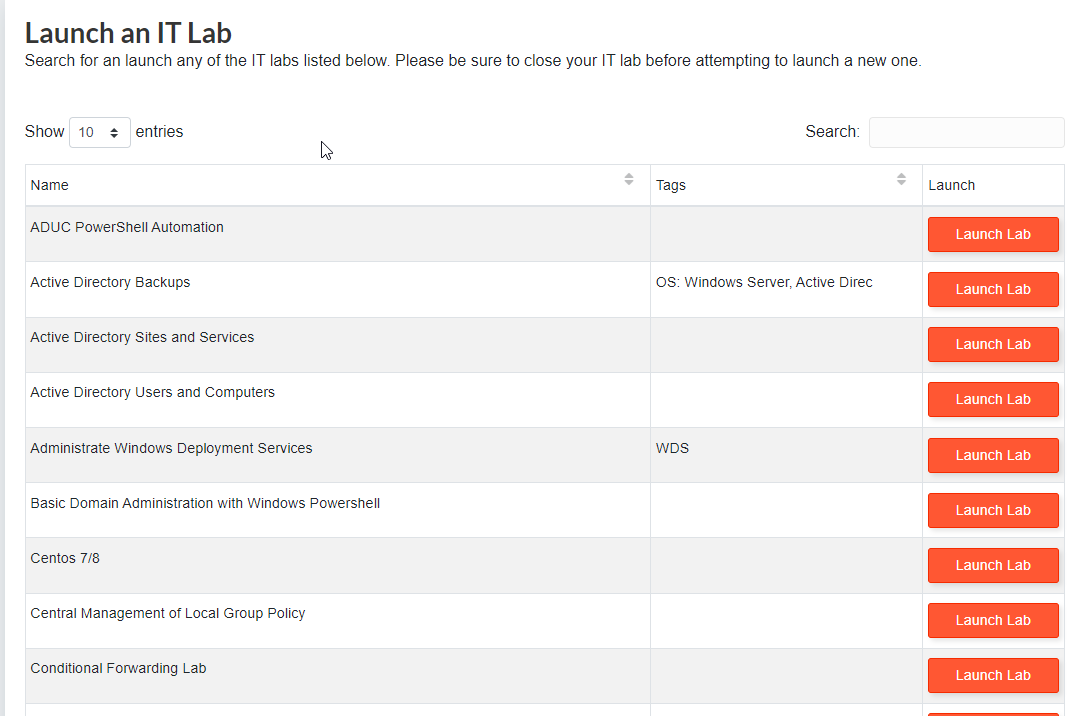This screenshot has width=1084, height=716.
Task: Launch Active Directory Users and Computers lab
Action: click(992, 399)
